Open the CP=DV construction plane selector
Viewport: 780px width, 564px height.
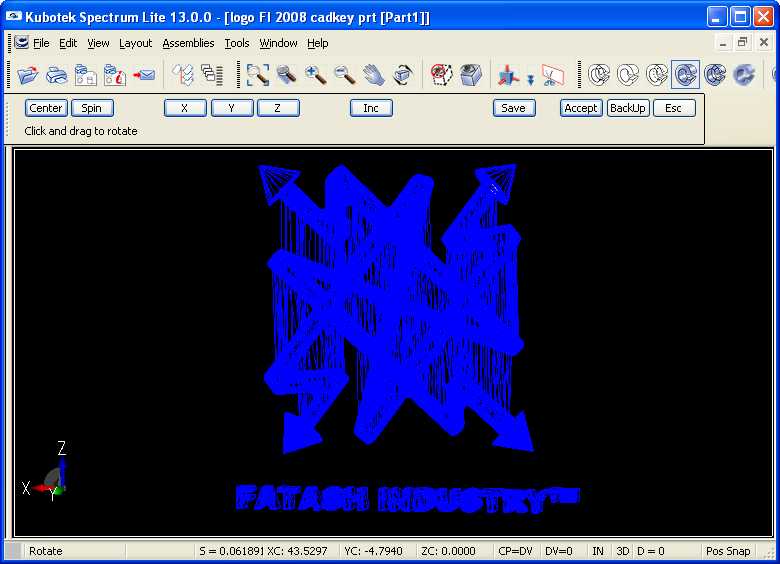click(x=518, y=551)
